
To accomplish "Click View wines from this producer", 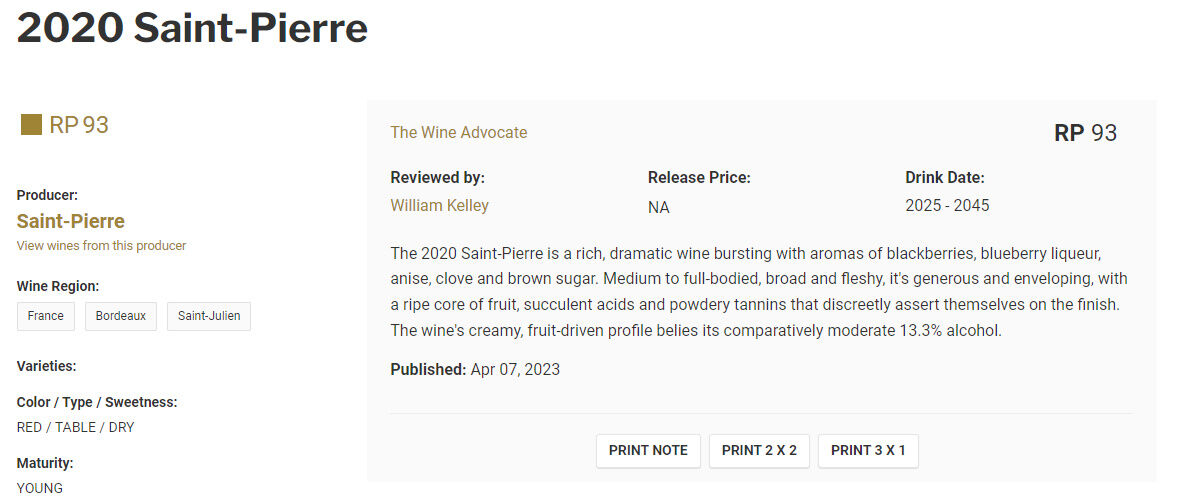I will tap(101, 246).
